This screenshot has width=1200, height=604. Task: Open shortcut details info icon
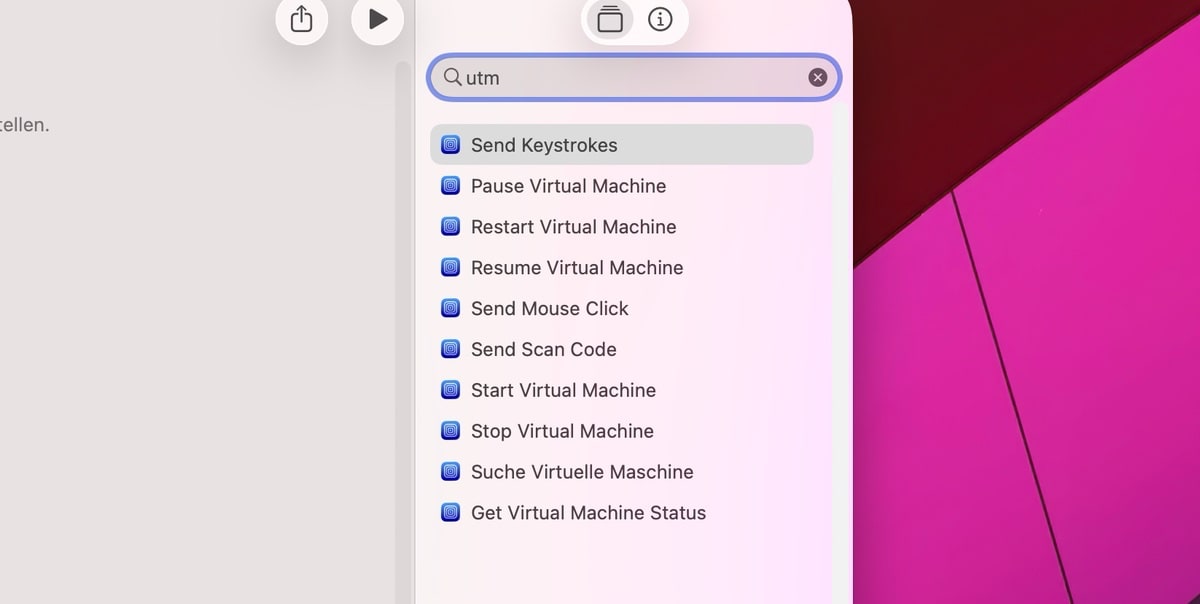click(x=660, y=20)
